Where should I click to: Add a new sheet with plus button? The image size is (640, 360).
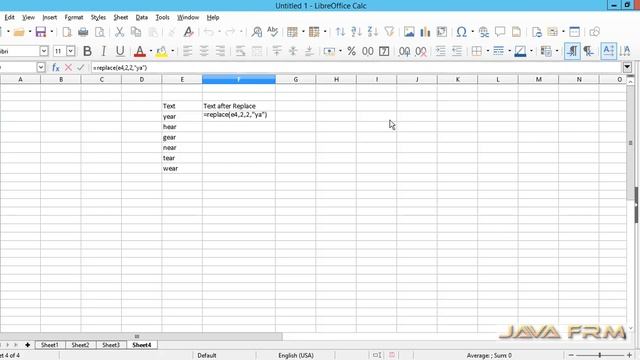(x=27, y=345)
